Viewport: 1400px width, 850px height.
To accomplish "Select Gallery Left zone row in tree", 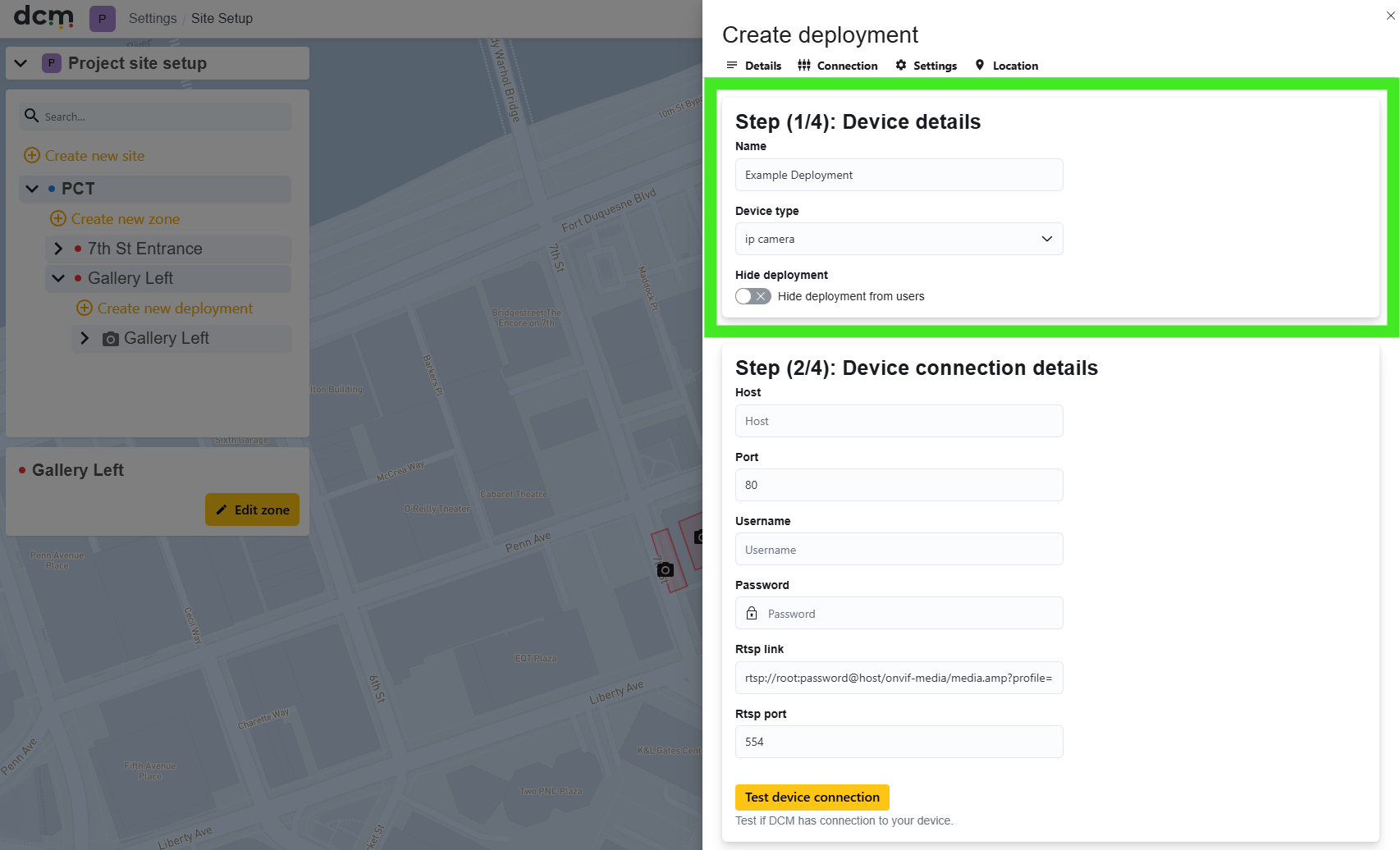I will (168, 278).
